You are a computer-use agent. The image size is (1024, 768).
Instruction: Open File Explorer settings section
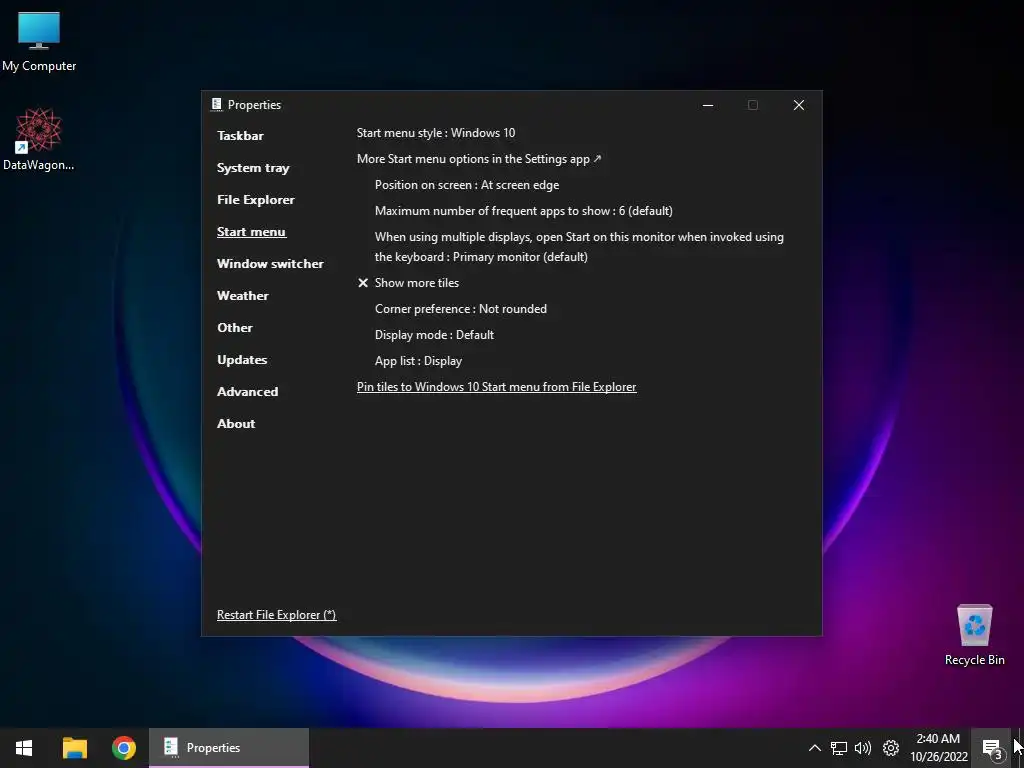coord(255,200)
